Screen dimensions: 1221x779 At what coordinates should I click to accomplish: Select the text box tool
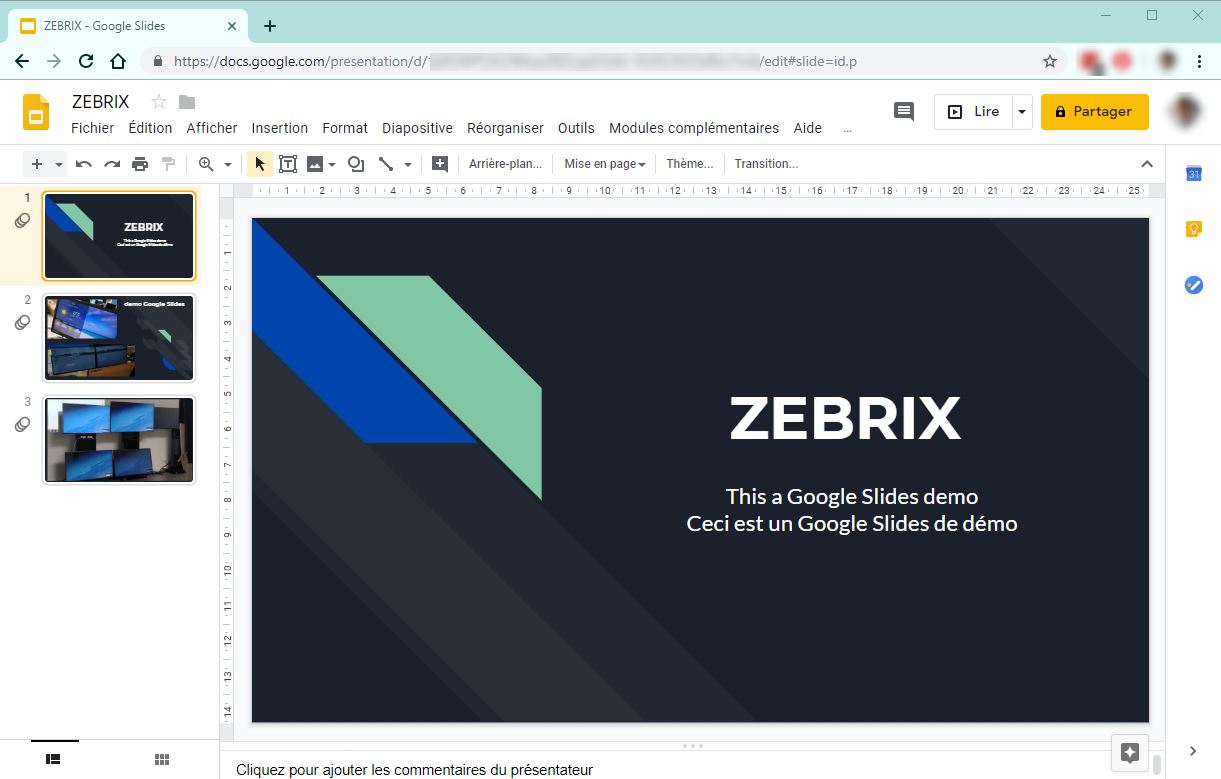(288, 164)
